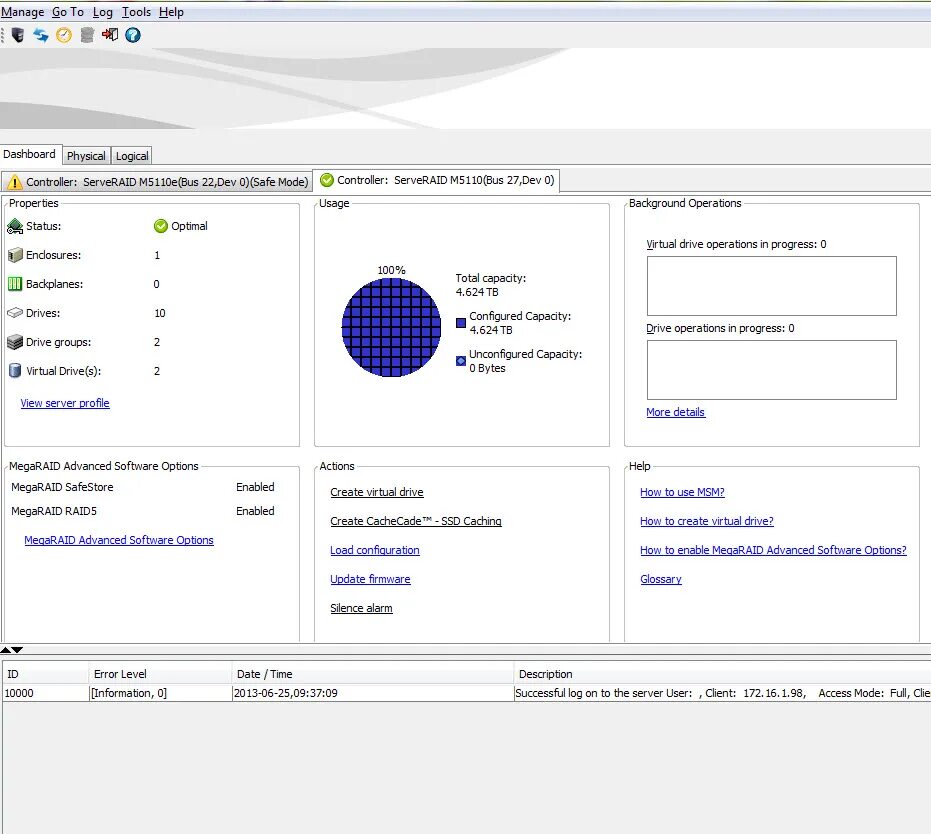931x834 pixels.
Task: Click the blue question mark help icon
Action: 133,36
